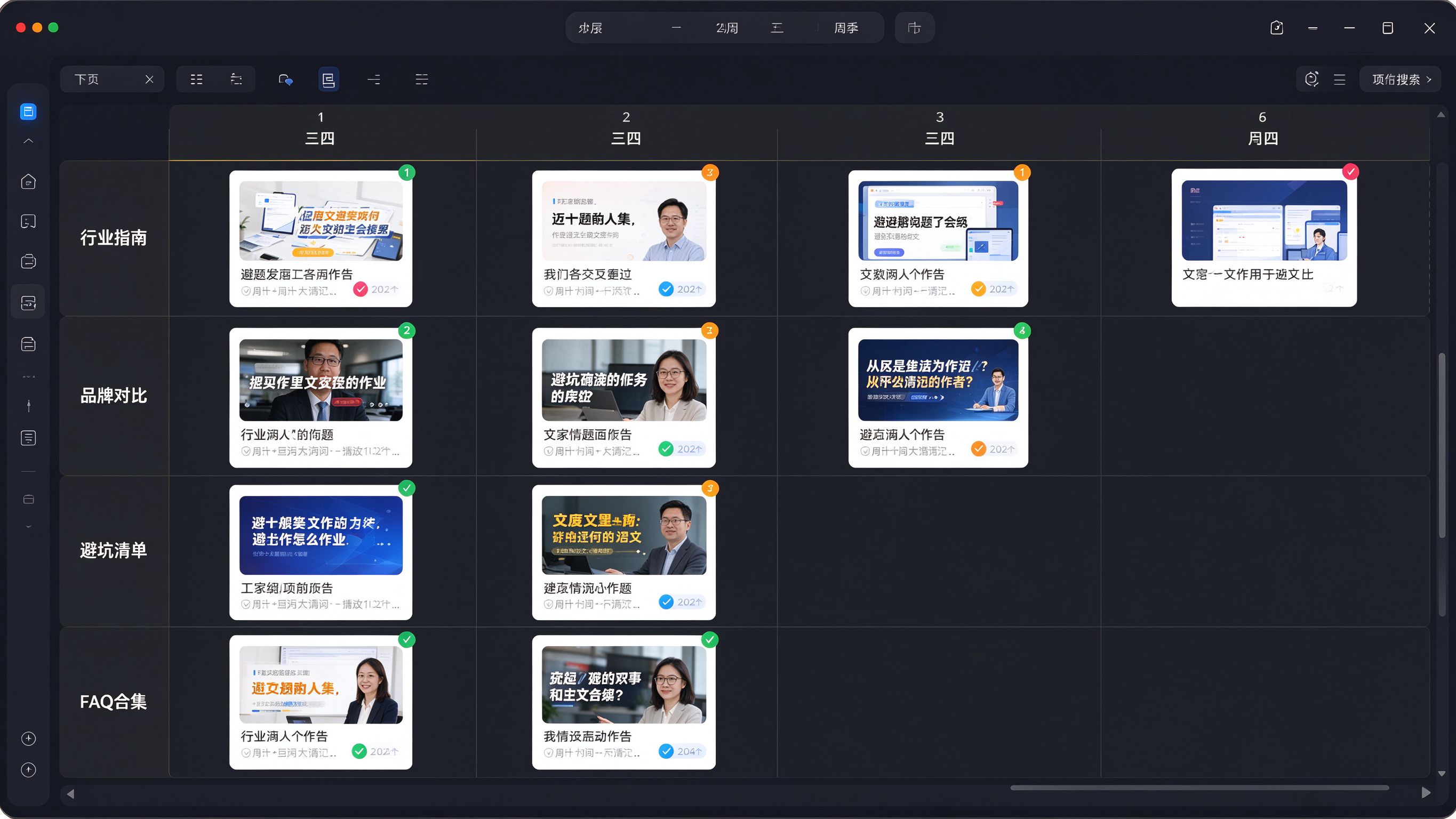Click the layout button right of the period selector
Screen dimensions: 1456x819
[x=914, y=28]
